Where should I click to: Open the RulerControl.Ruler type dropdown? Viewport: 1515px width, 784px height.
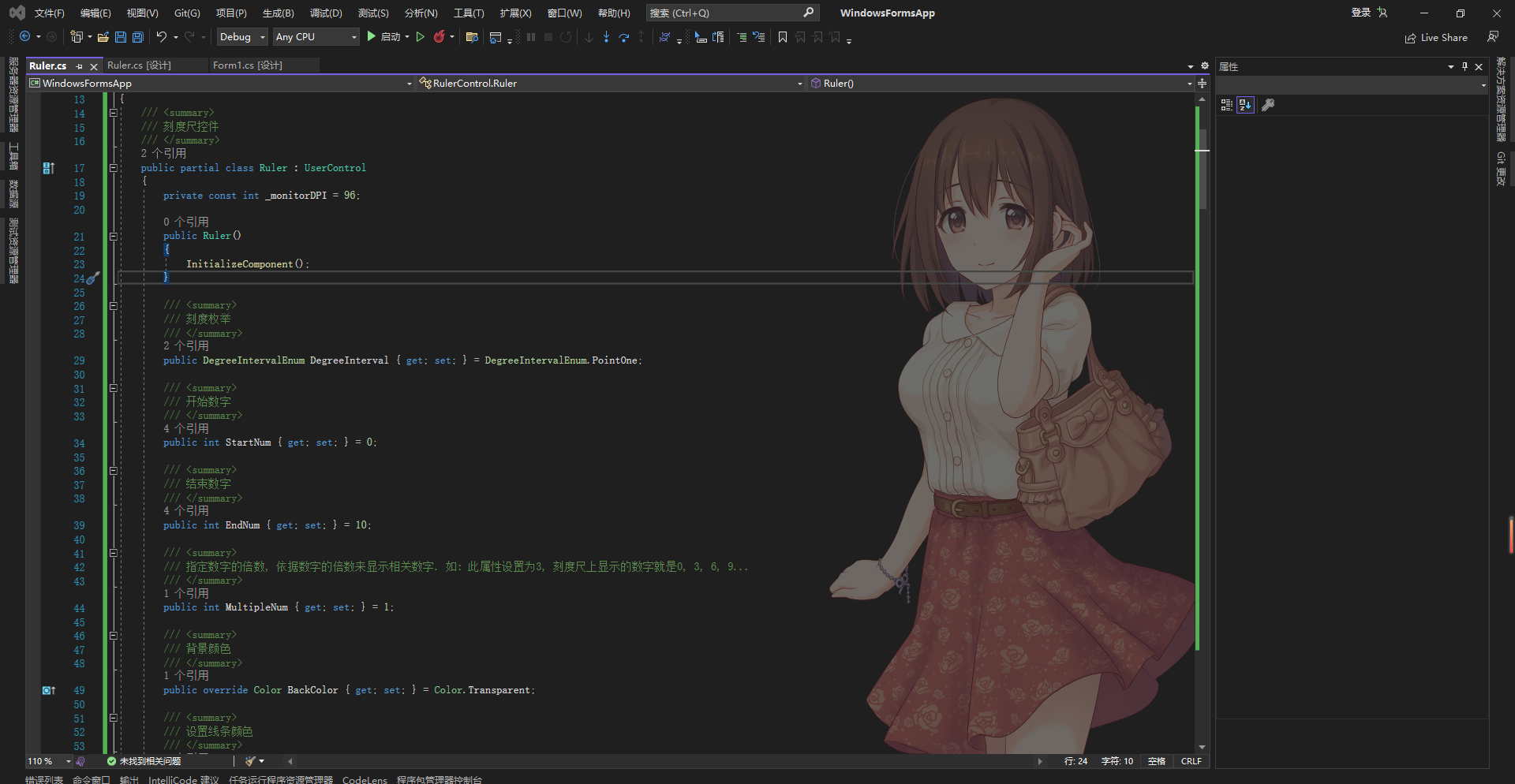[610, 83]
